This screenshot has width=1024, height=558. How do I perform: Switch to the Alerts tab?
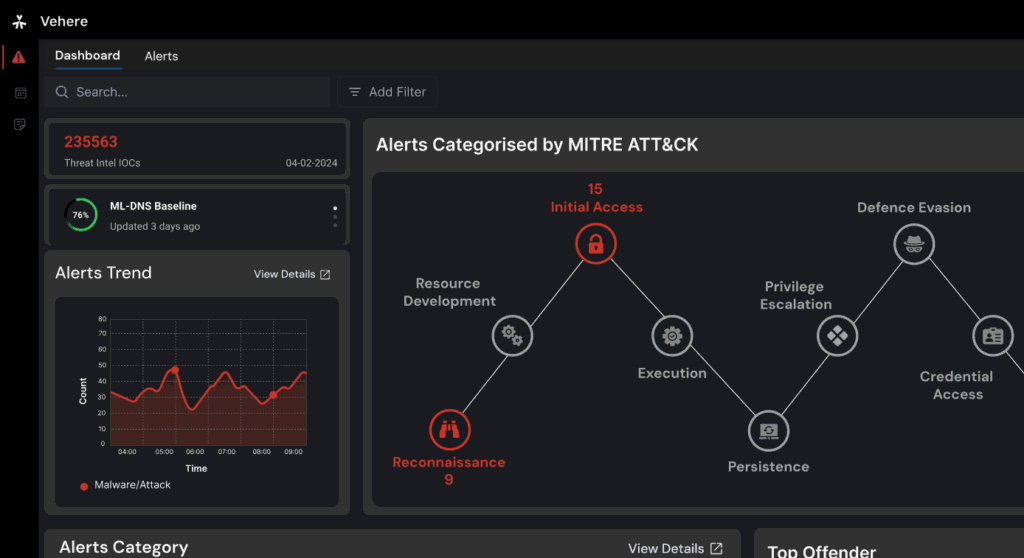161,56
